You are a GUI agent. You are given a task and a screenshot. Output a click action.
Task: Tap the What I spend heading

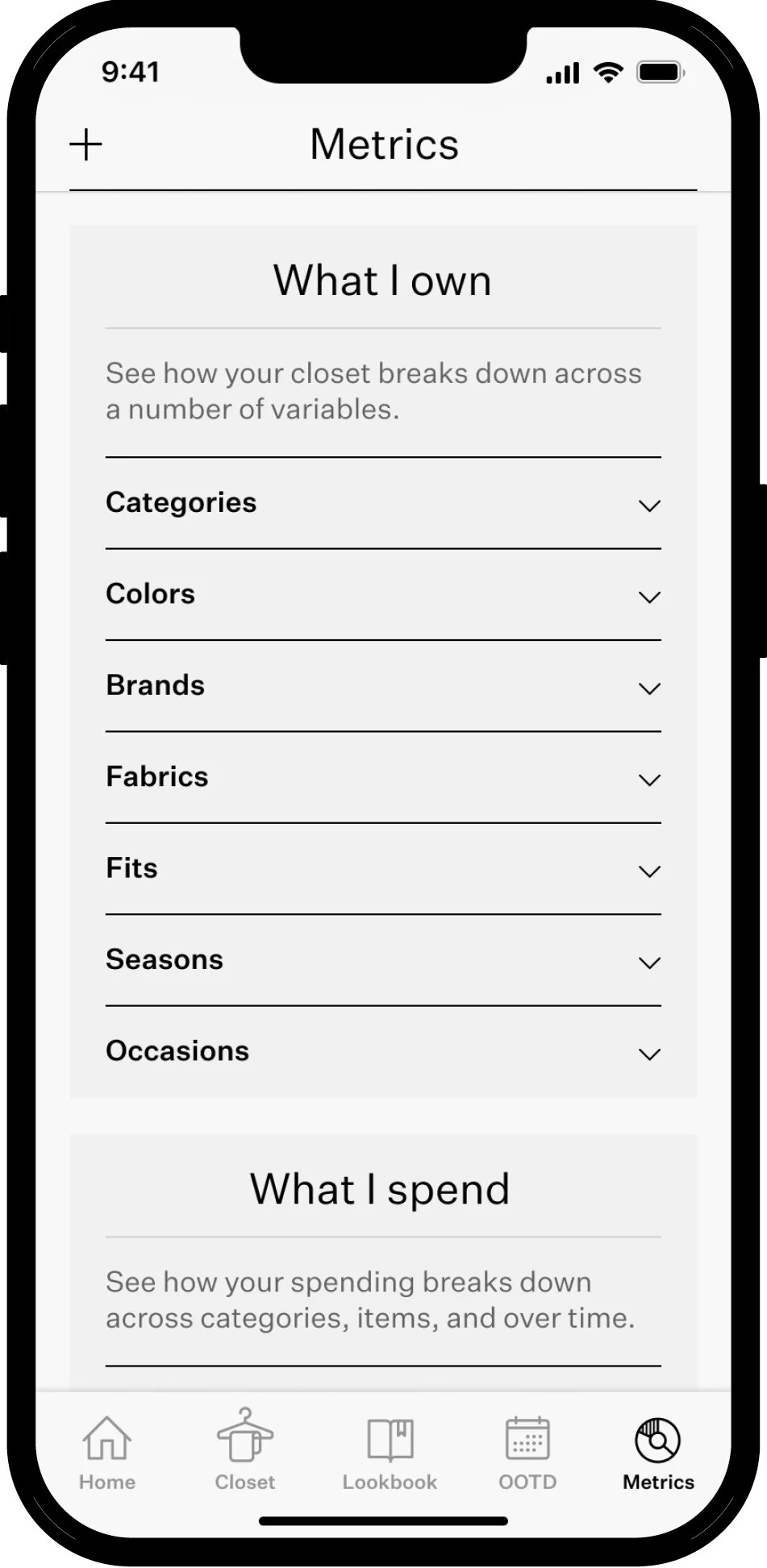coord(380,1189)
